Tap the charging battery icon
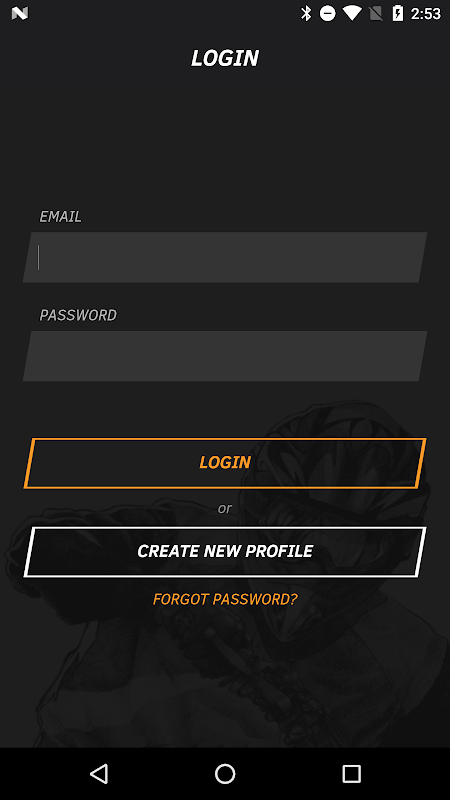The width and height of the screenshot is (450, 800). coord(397,13)
